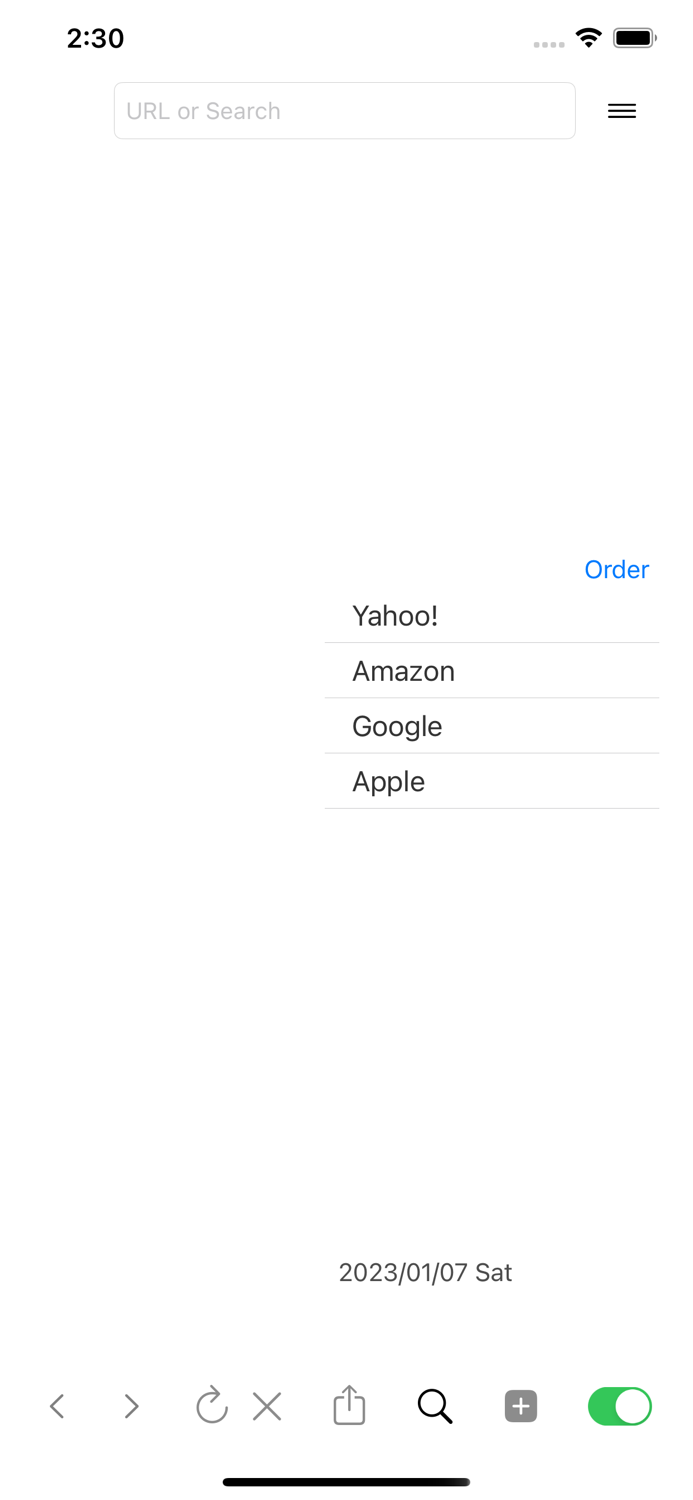Screen dimensions: 693x1500
Task: Tap the Wi-Fi indicator in status bar
Action: pos(588,37)
